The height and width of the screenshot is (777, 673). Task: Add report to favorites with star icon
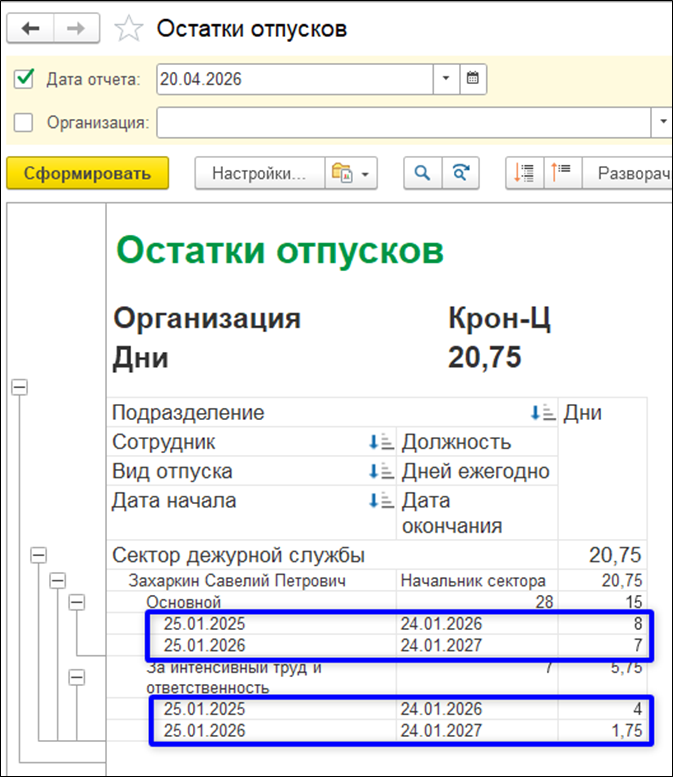pos(129,29)
